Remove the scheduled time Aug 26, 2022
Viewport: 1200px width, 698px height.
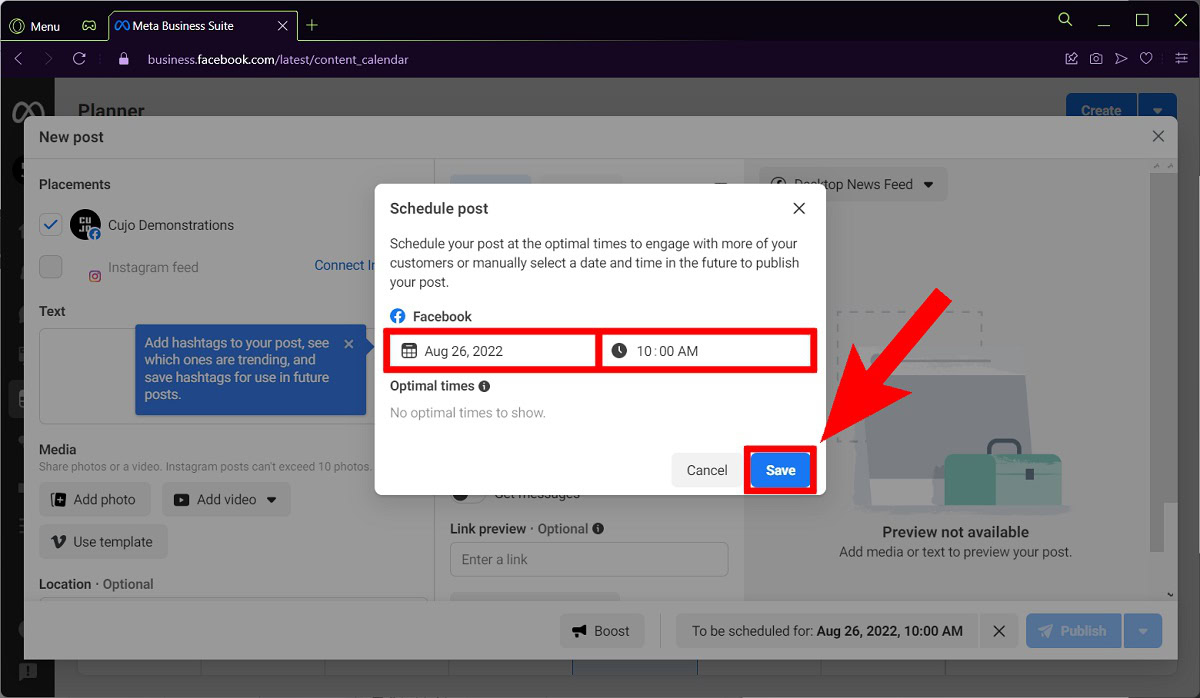click(x=999, y=631)
